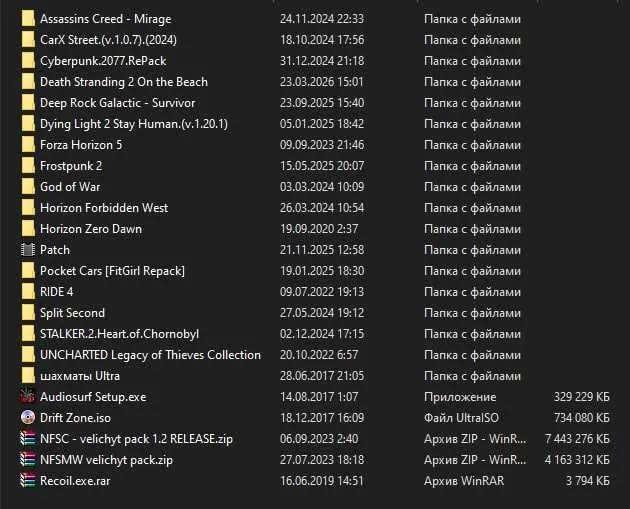
Task: Click the UNCHARTED Legacy of Thieves Collection entry
Action: coord(150,355)
